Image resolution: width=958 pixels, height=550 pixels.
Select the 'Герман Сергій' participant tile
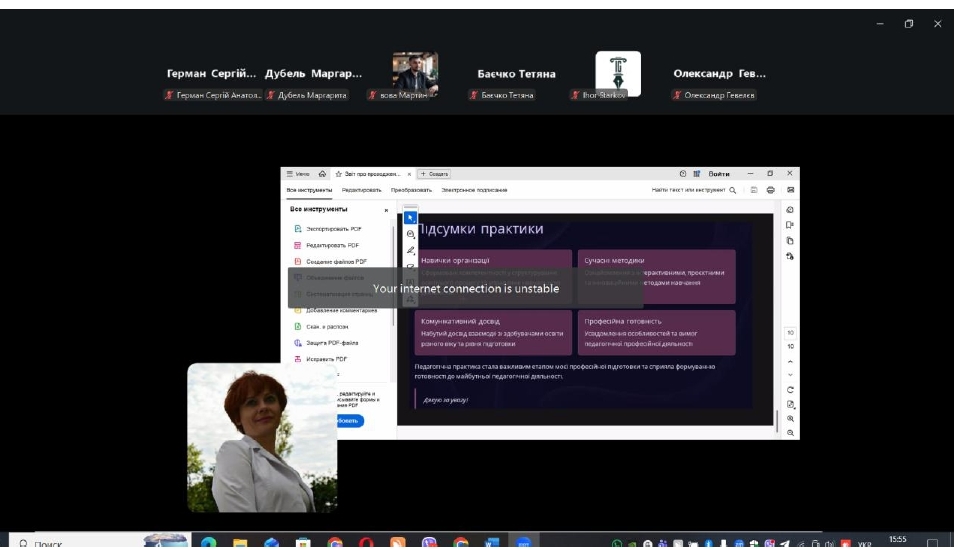(x=211, y=78)
